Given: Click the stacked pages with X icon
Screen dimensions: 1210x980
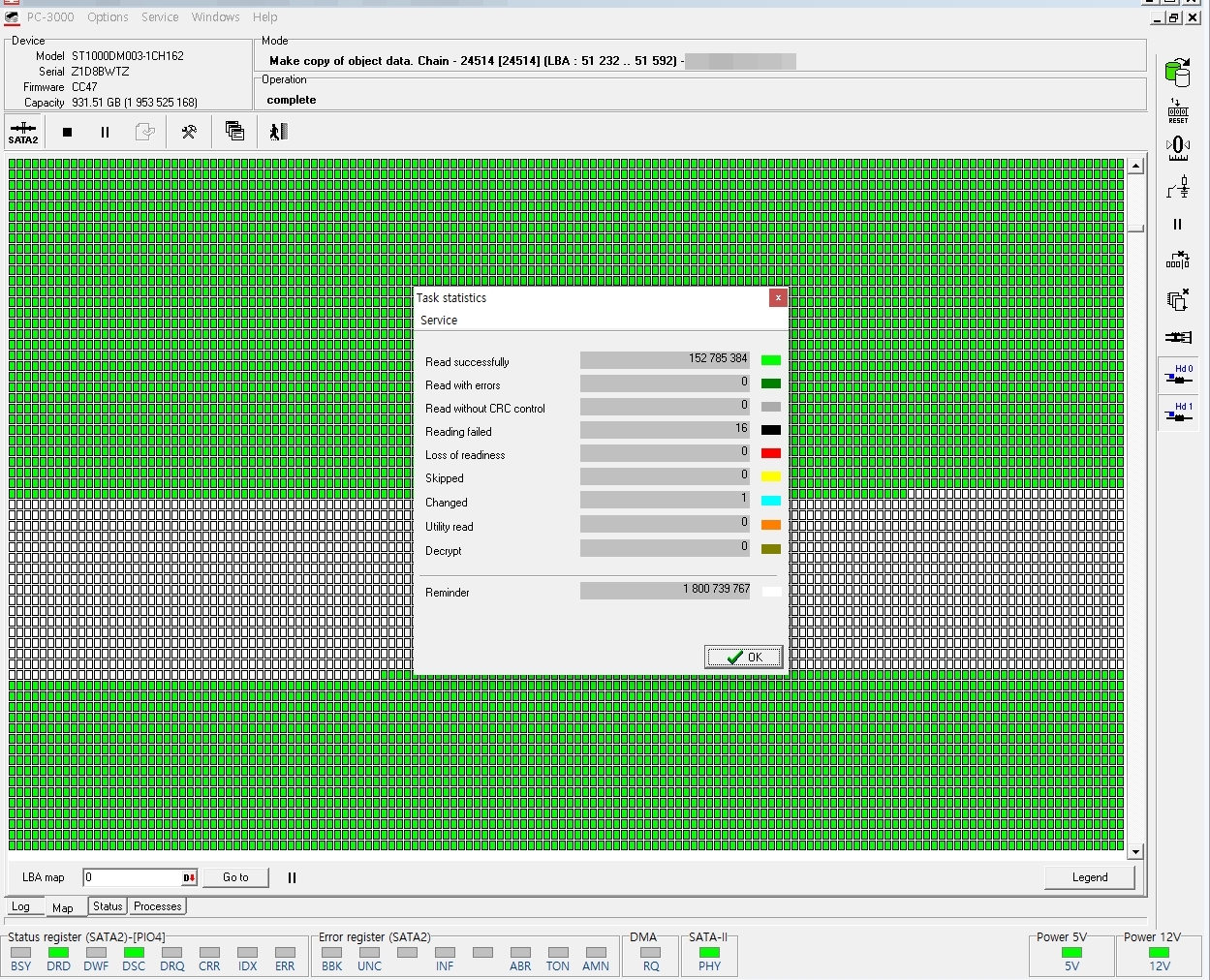Looking at the screenshot, I should pyautogui.click(x=1178, y=299).
